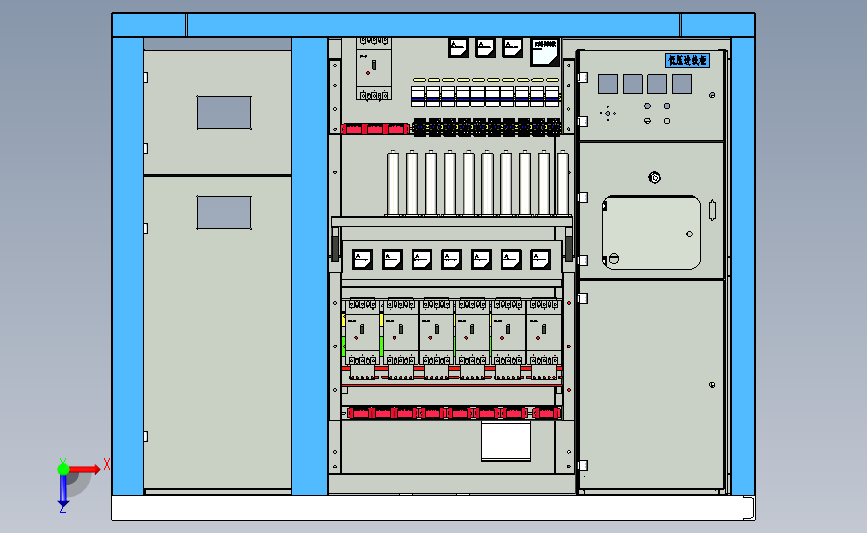Select the white base plinth under the cabinets
867x533 pixels.
click(433, 508)
